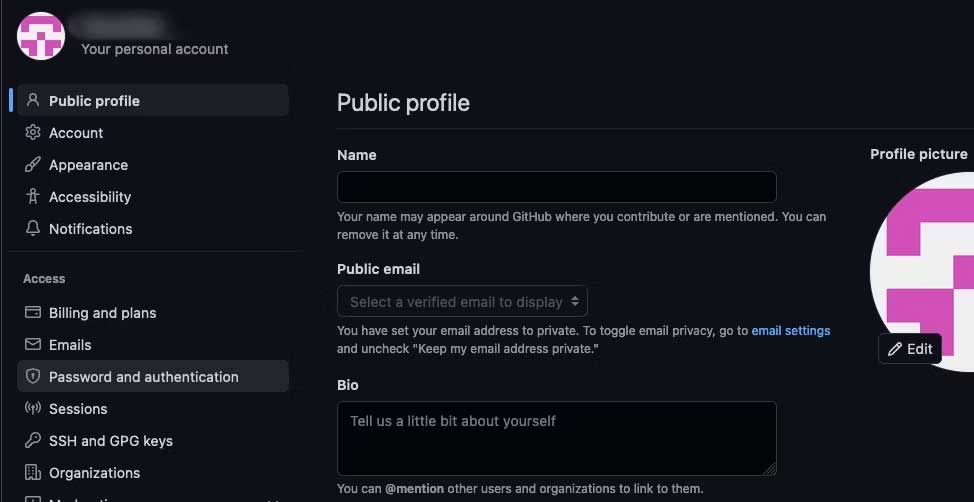Click the accessibility figure icon
The width and height of the screenshot is (974, 502).
point(33,196)
